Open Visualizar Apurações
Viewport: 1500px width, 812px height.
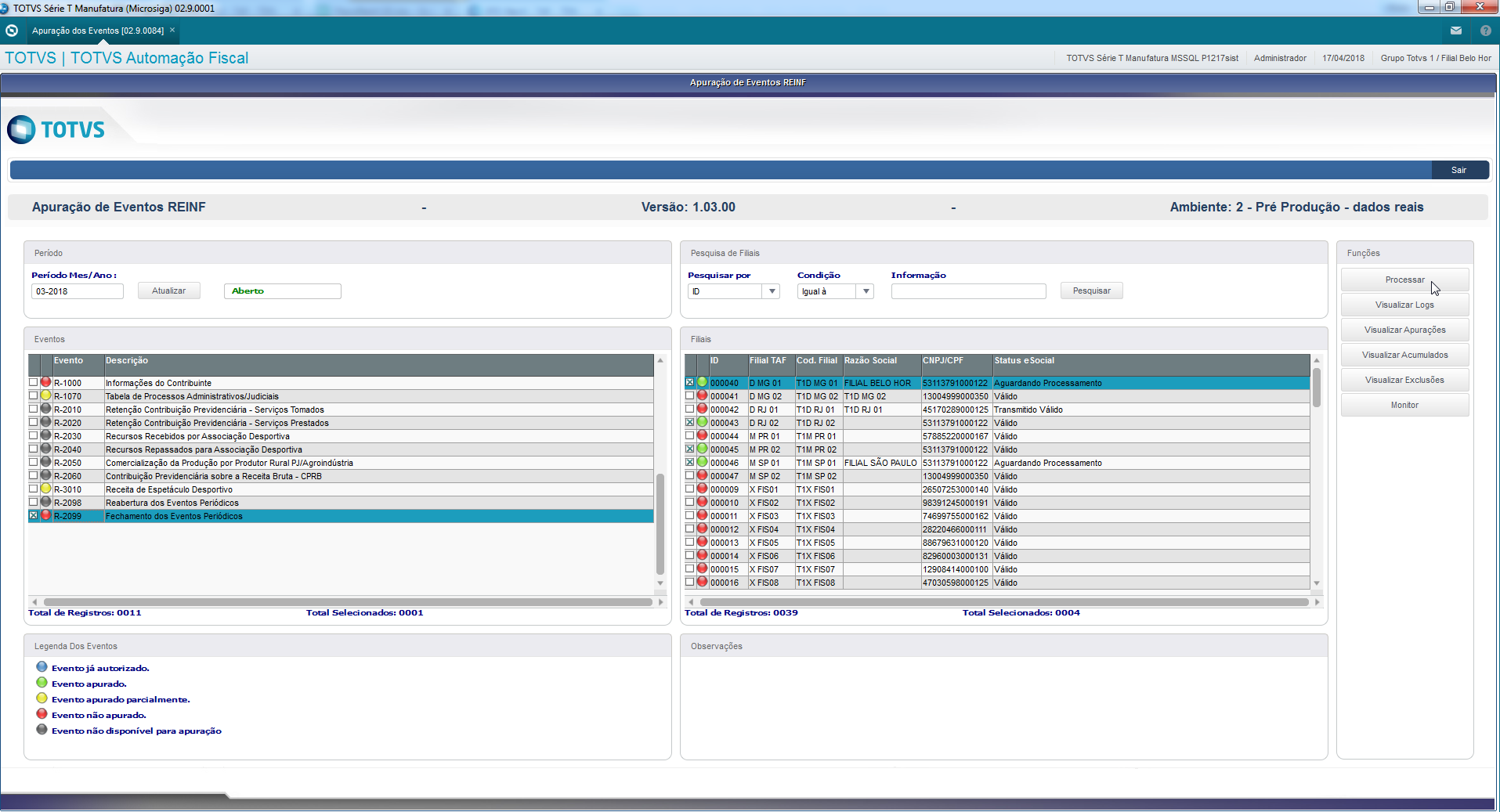[x=1404, y=330]
